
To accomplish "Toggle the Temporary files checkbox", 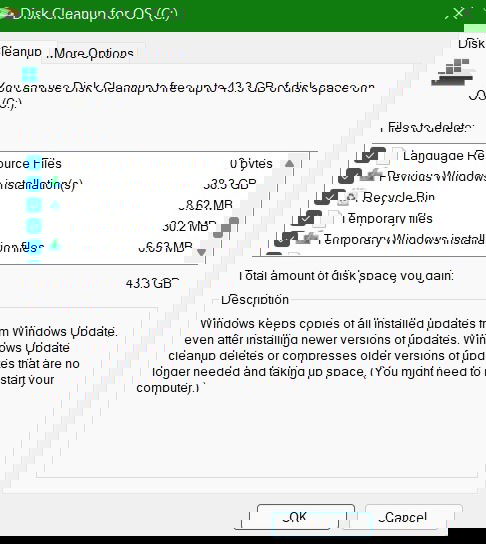I will tap(307, 218).
